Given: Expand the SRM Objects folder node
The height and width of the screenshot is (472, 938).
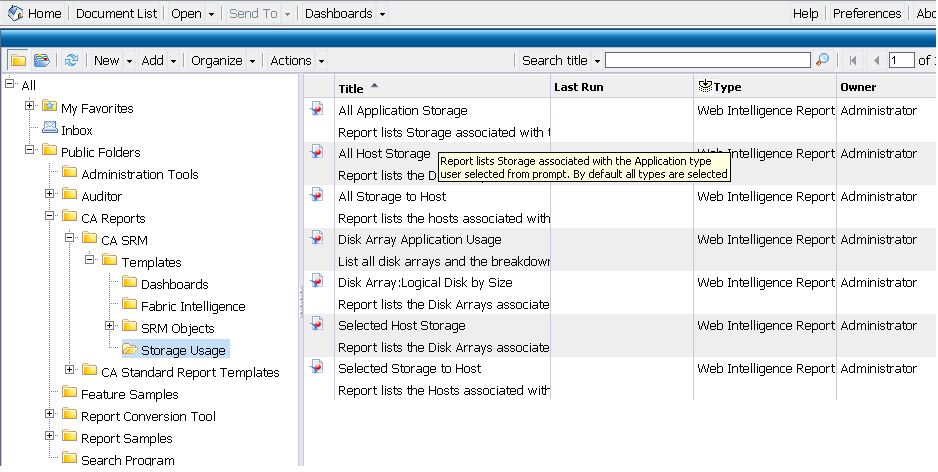Looking at the screenshot, I should tap(110, 327).
